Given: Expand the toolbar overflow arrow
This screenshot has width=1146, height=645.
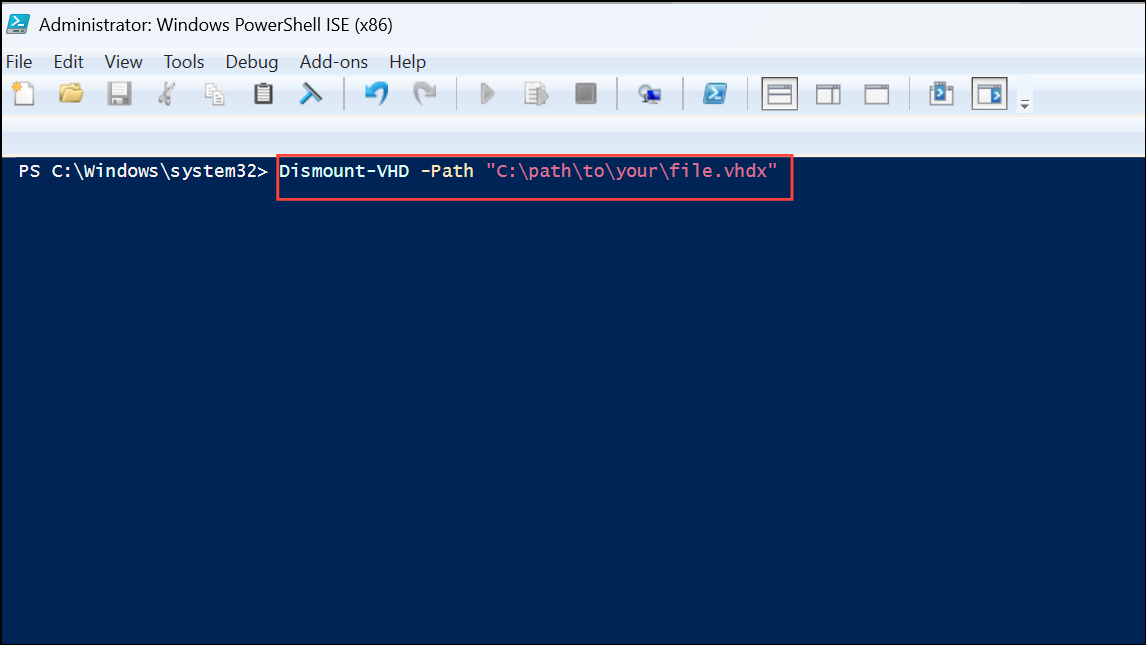Looking at the screenshot, I should [1023, 100].
